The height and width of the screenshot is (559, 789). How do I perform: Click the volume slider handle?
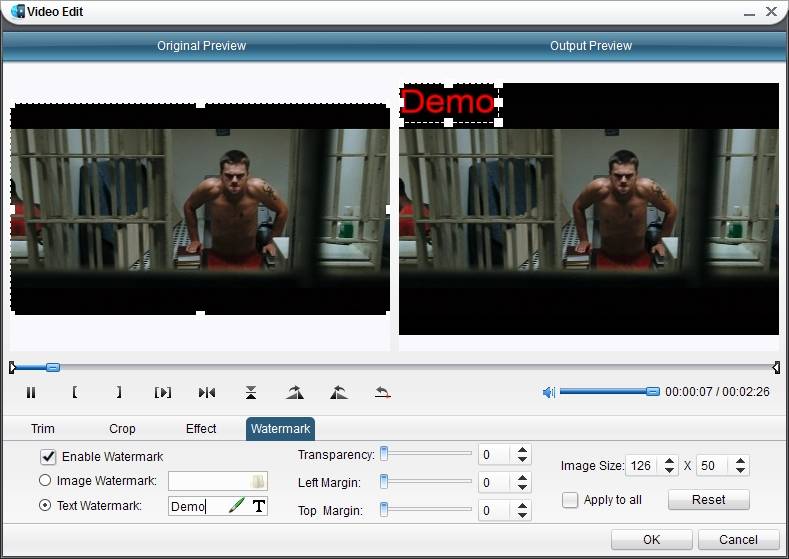(653, 391)
